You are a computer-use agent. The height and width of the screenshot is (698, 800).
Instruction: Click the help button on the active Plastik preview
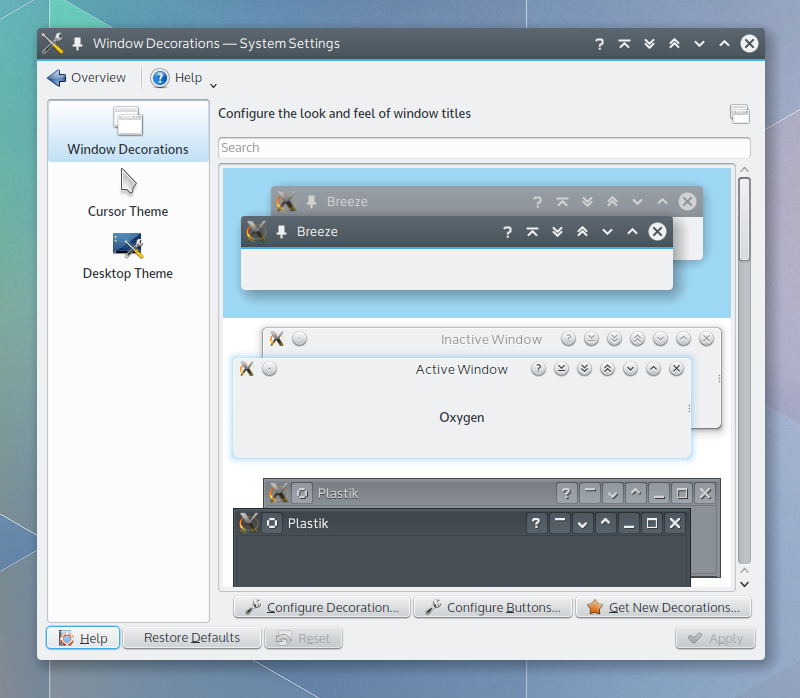pos(536,524)
